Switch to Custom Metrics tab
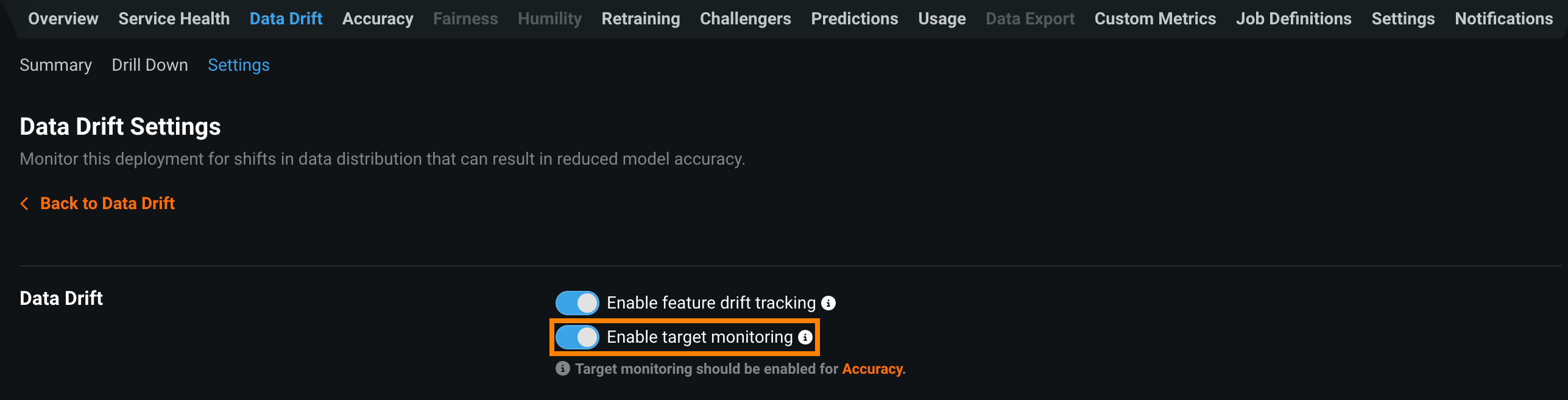 tap(1155, 19)
